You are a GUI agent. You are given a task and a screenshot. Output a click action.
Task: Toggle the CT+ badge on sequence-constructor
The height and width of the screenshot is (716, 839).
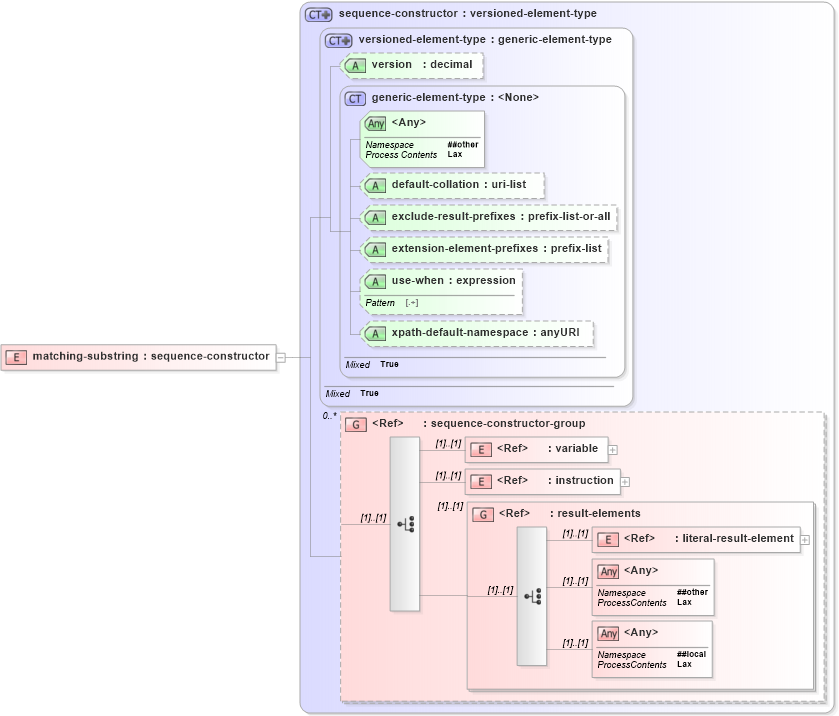click(317, 13)
